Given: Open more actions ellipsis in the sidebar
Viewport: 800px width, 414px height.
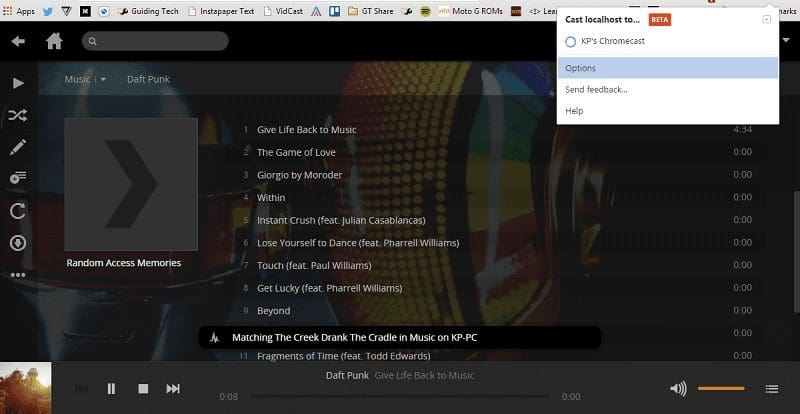Looking at the screenshot, I should pyautogui.click(x=18, y=275).
